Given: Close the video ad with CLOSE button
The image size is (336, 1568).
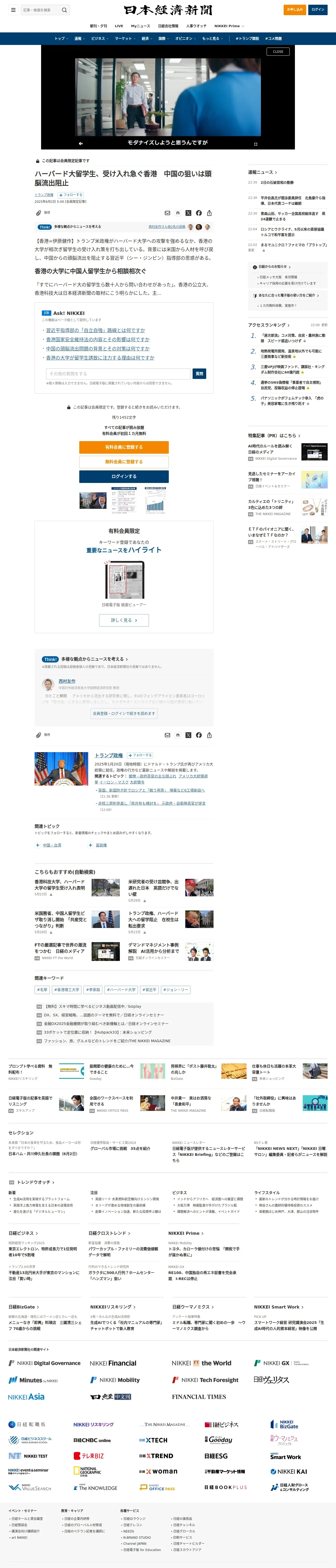Looking at the screenshot, I should click(x=278, y=52).
